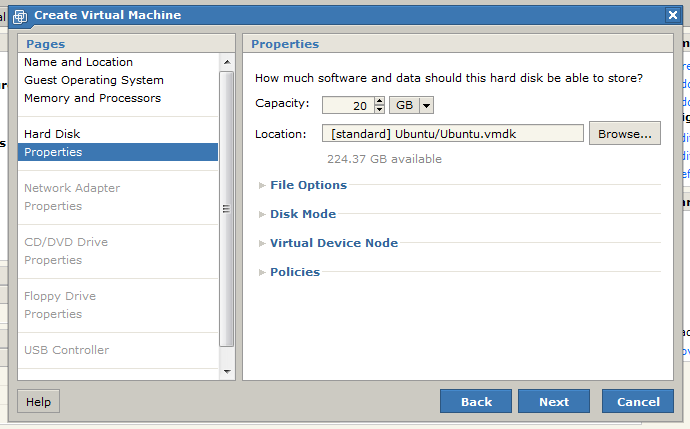
Task: Increase capacity with the up stepper arrow
Action: click(x=379, y=101)
